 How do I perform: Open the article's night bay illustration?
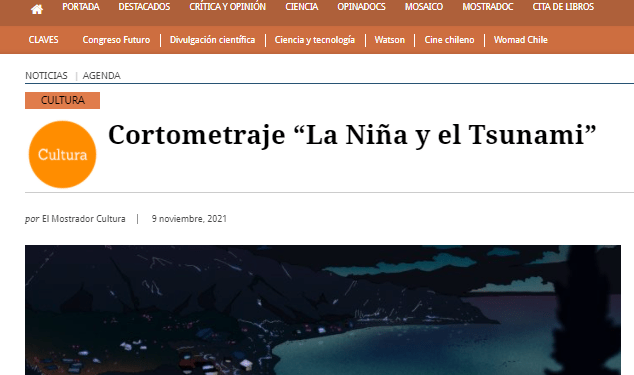click(323, 310)
